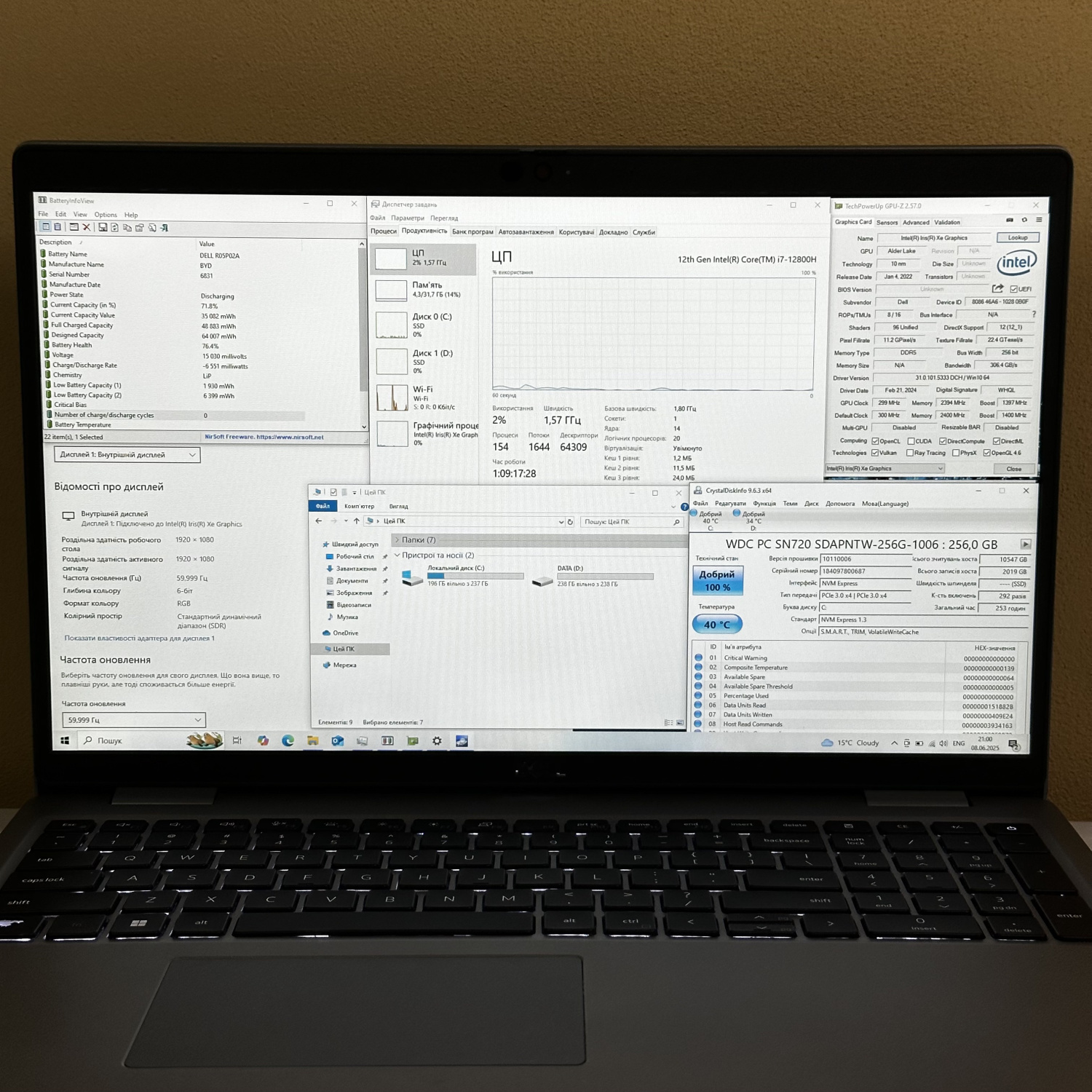Open DATA (D:) drive icon

(x=542, y=580)
